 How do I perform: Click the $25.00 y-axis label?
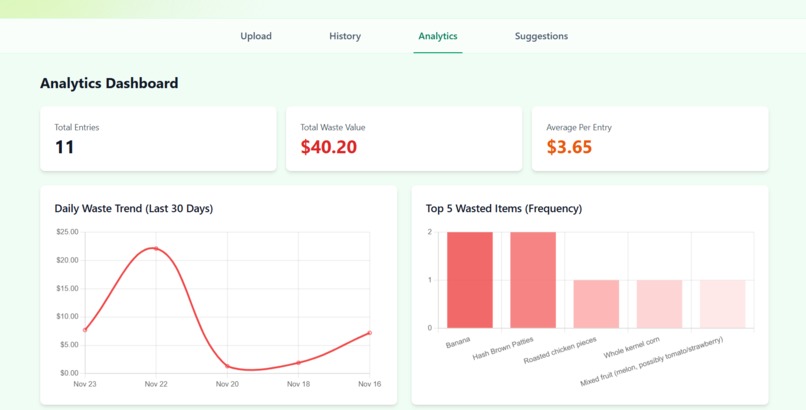67,232
